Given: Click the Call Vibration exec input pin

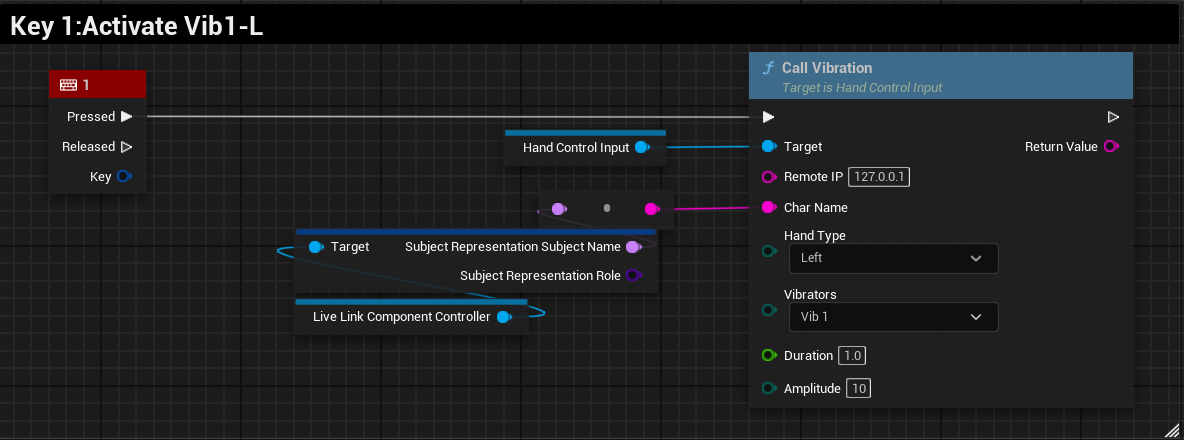Looking at the screenshot, I should coord(768,117).
